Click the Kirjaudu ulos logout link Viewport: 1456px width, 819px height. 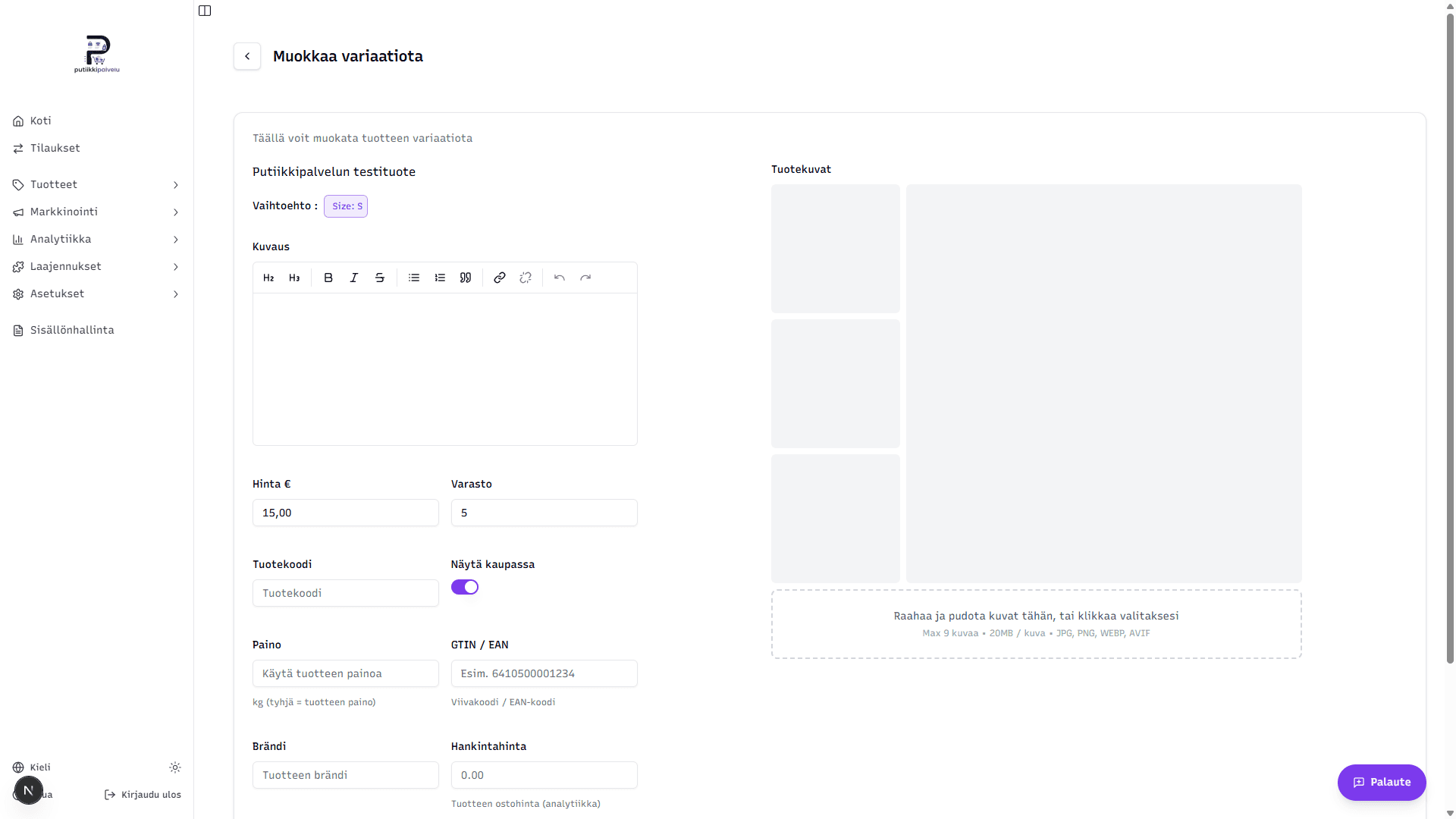(143, 795)
